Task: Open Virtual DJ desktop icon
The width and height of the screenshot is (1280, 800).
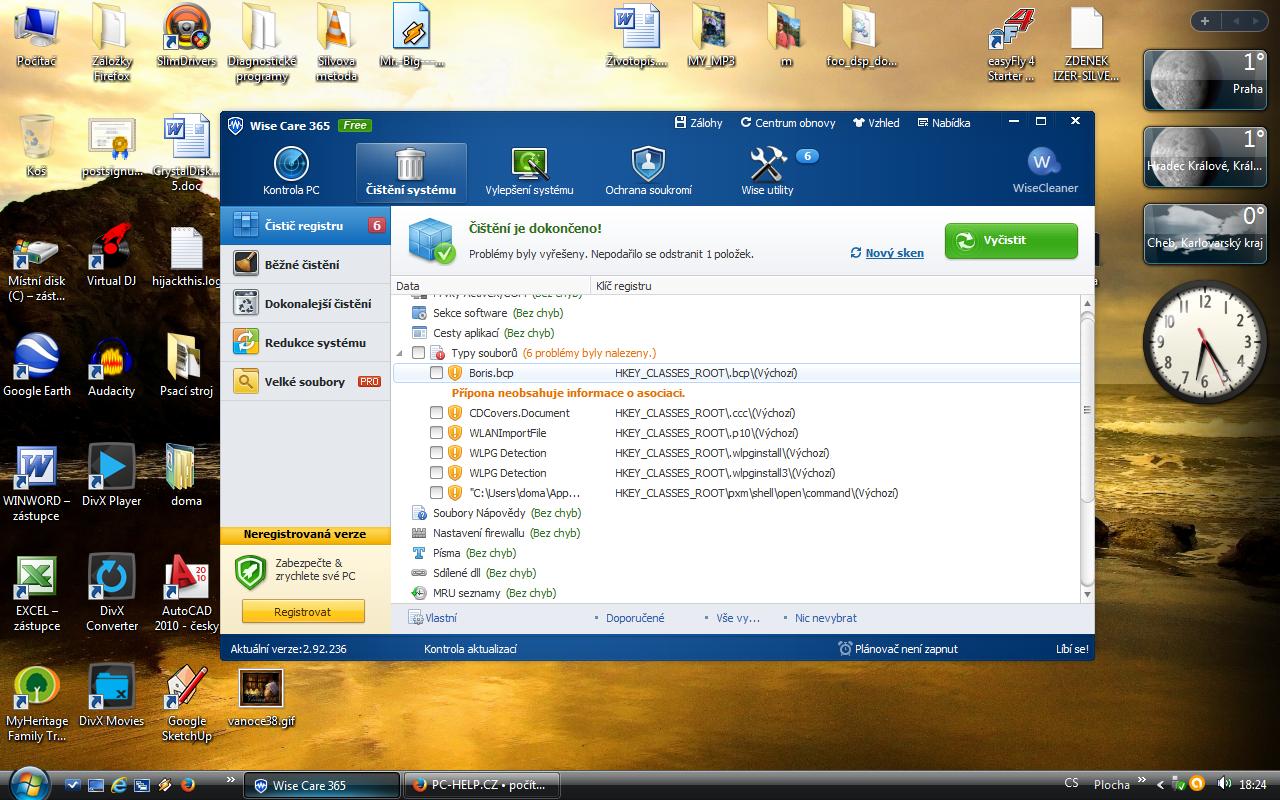Action: pyautogui.click(x=111, y=256)
